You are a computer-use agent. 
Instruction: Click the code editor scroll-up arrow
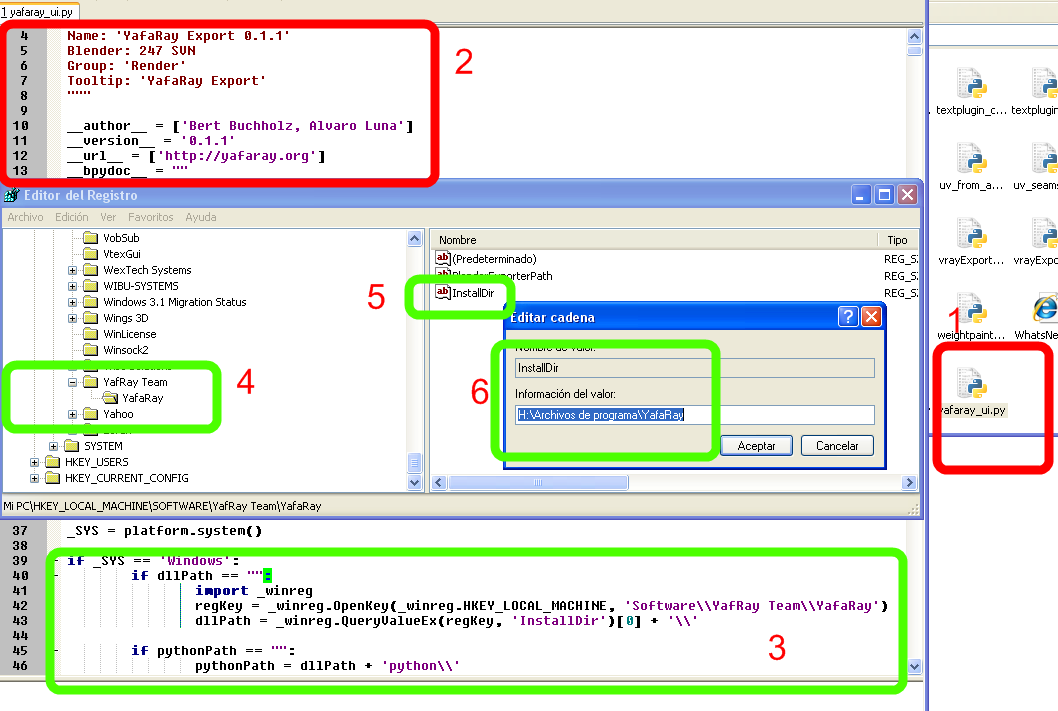914,36
